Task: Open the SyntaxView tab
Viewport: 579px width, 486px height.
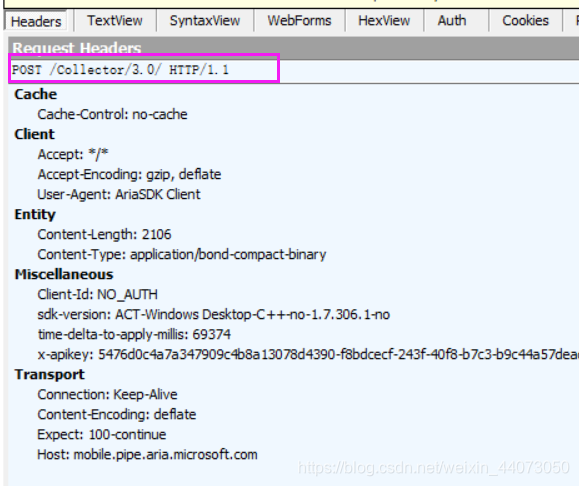Action: click(x=205, y=21)
